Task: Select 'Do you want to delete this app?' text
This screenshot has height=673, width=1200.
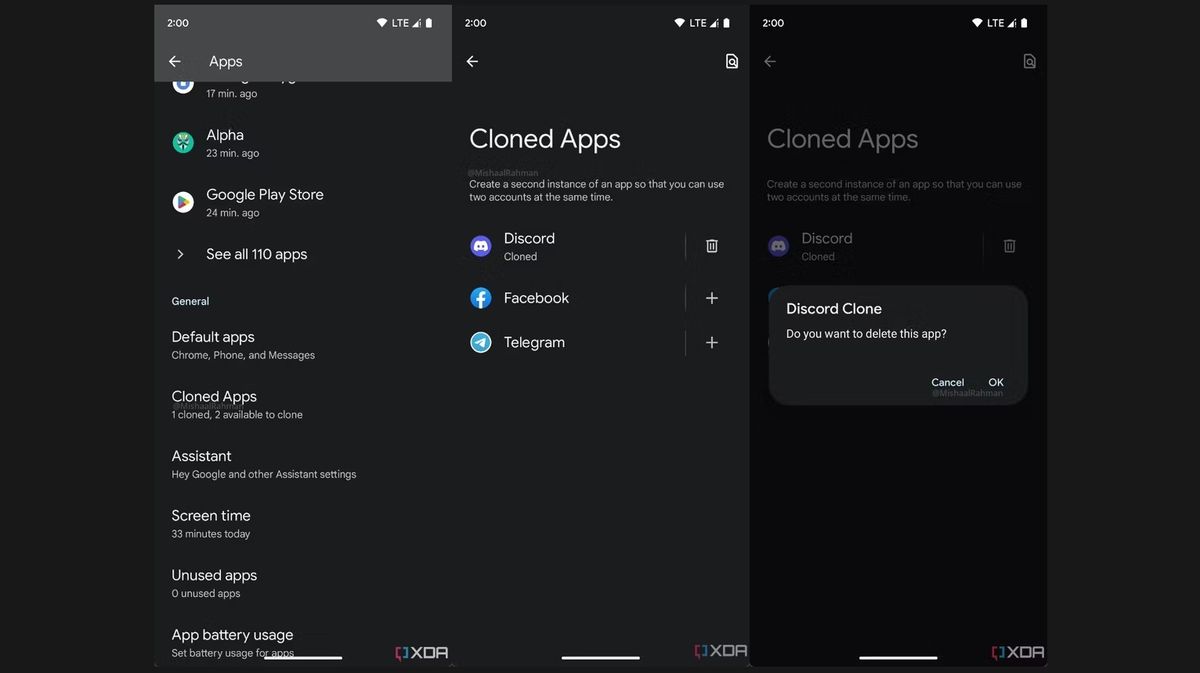Action: (866, 334)
